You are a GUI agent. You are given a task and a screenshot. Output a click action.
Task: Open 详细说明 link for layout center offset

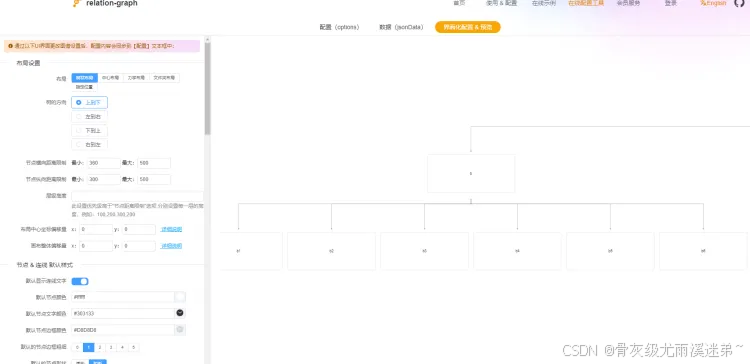point(171,230)
